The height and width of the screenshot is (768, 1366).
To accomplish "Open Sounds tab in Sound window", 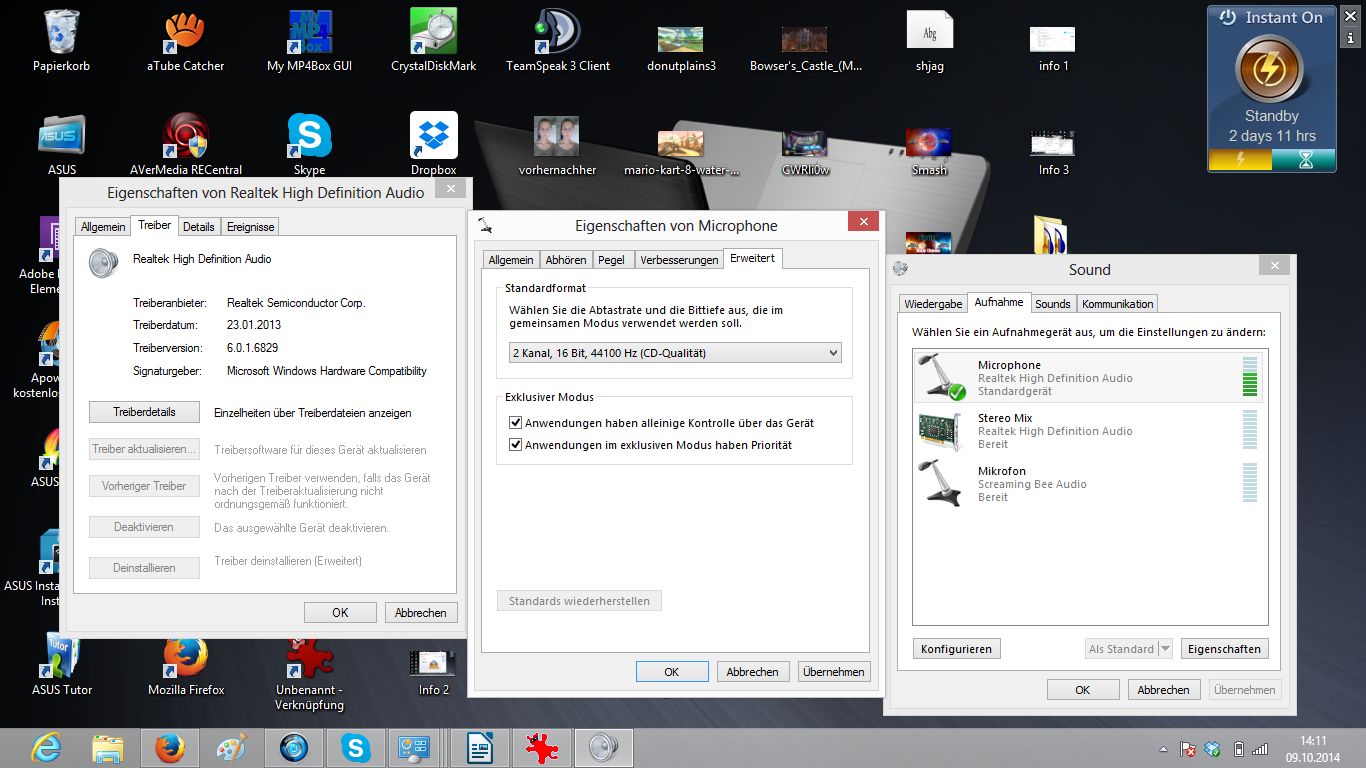I will point(1053,303).
